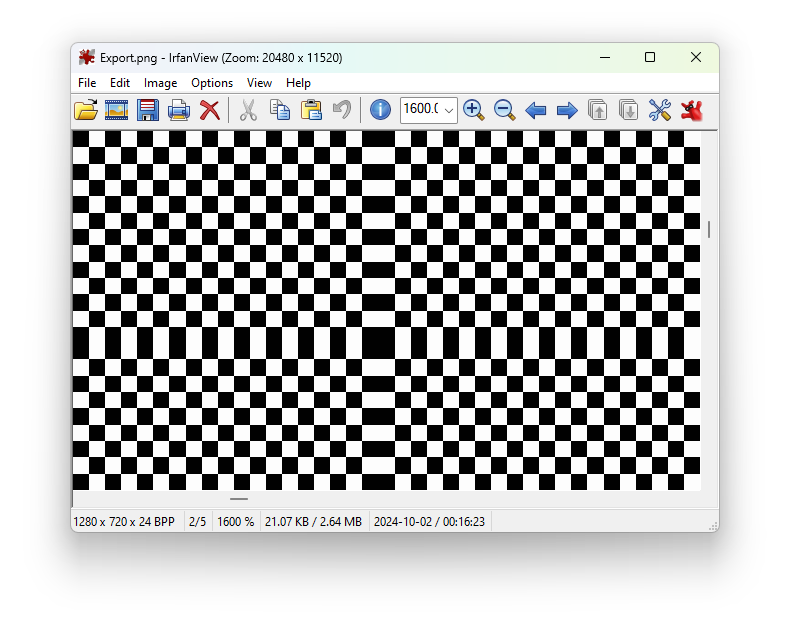The image size is (789, 617).
Task: Go to next image with right arrow
Action: [x=567, y=110]
